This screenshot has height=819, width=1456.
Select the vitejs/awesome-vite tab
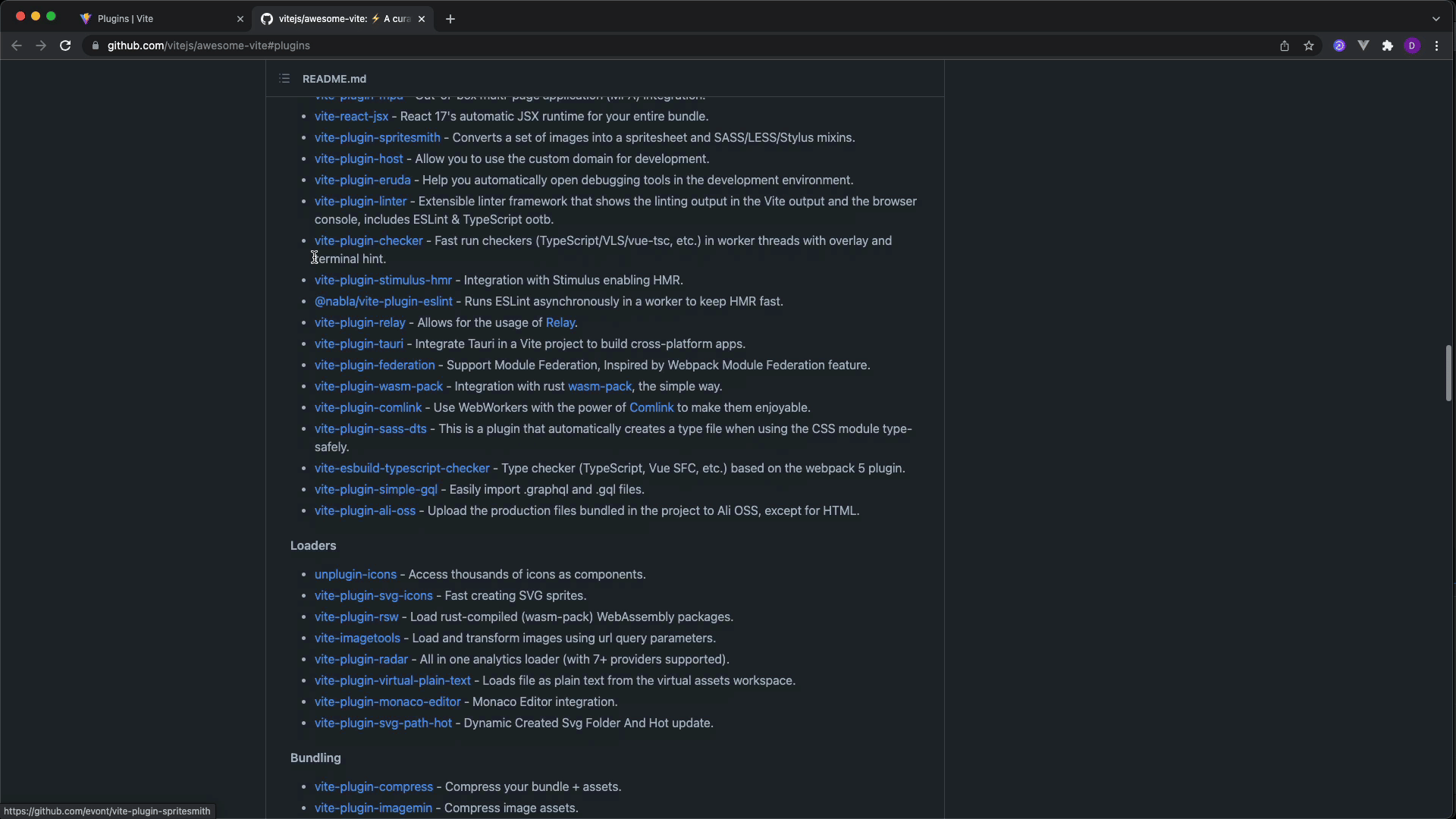pyautogui.click(x=344, y=19)
